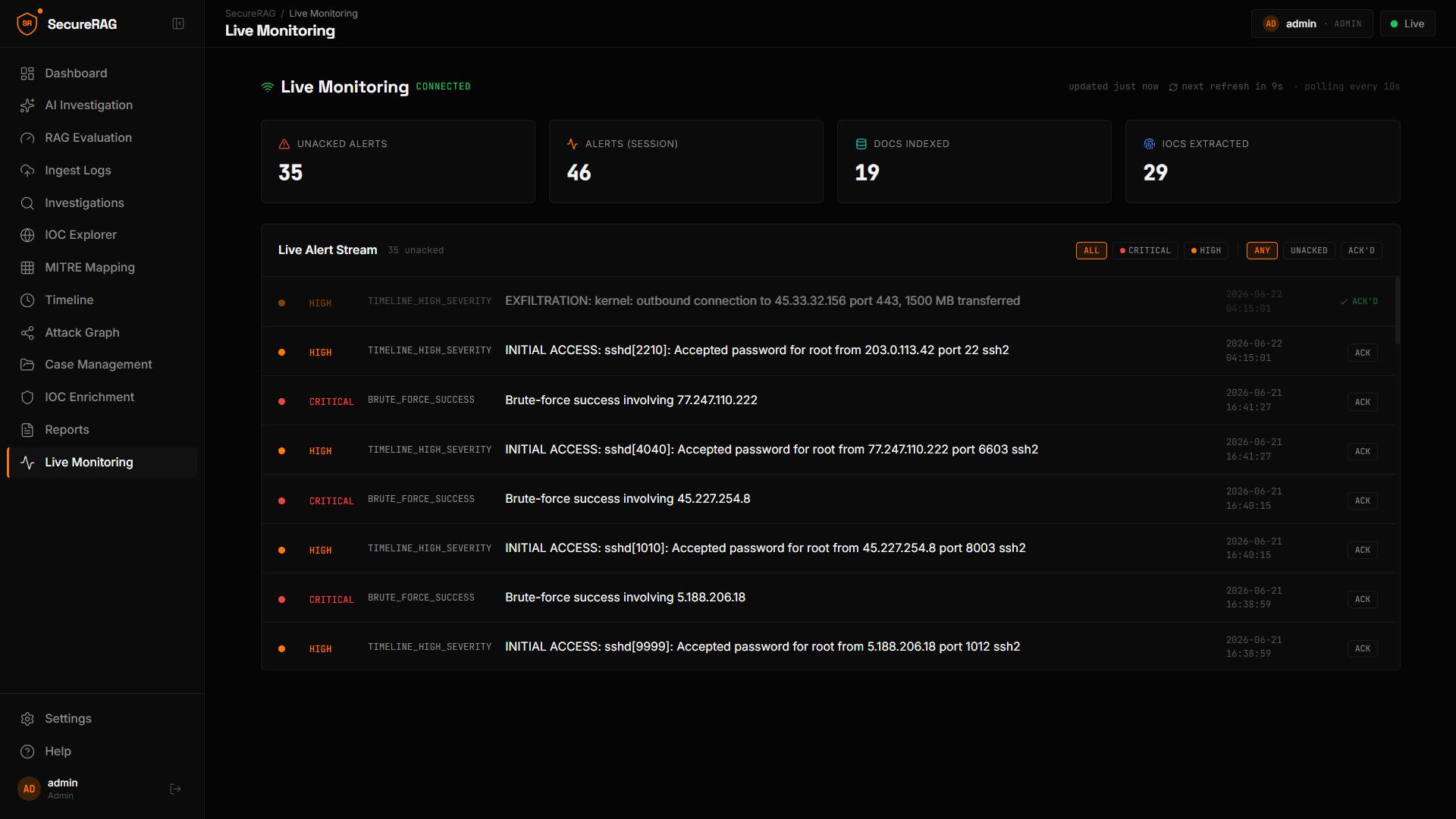This screenshot has width=1456, height=819.
Task: Click the EXFILTRATION alert message text
Action: click(762, 301)
